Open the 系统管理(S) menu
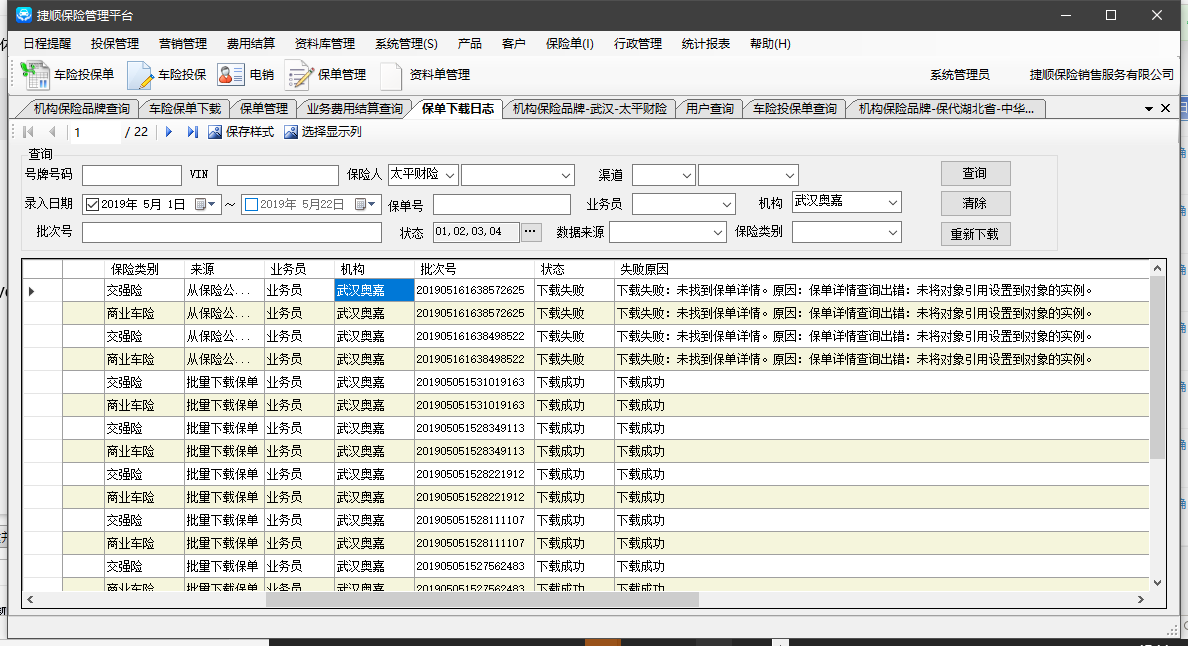The image size is (1188, 646). pyautogui.click(x=406, y=44)
